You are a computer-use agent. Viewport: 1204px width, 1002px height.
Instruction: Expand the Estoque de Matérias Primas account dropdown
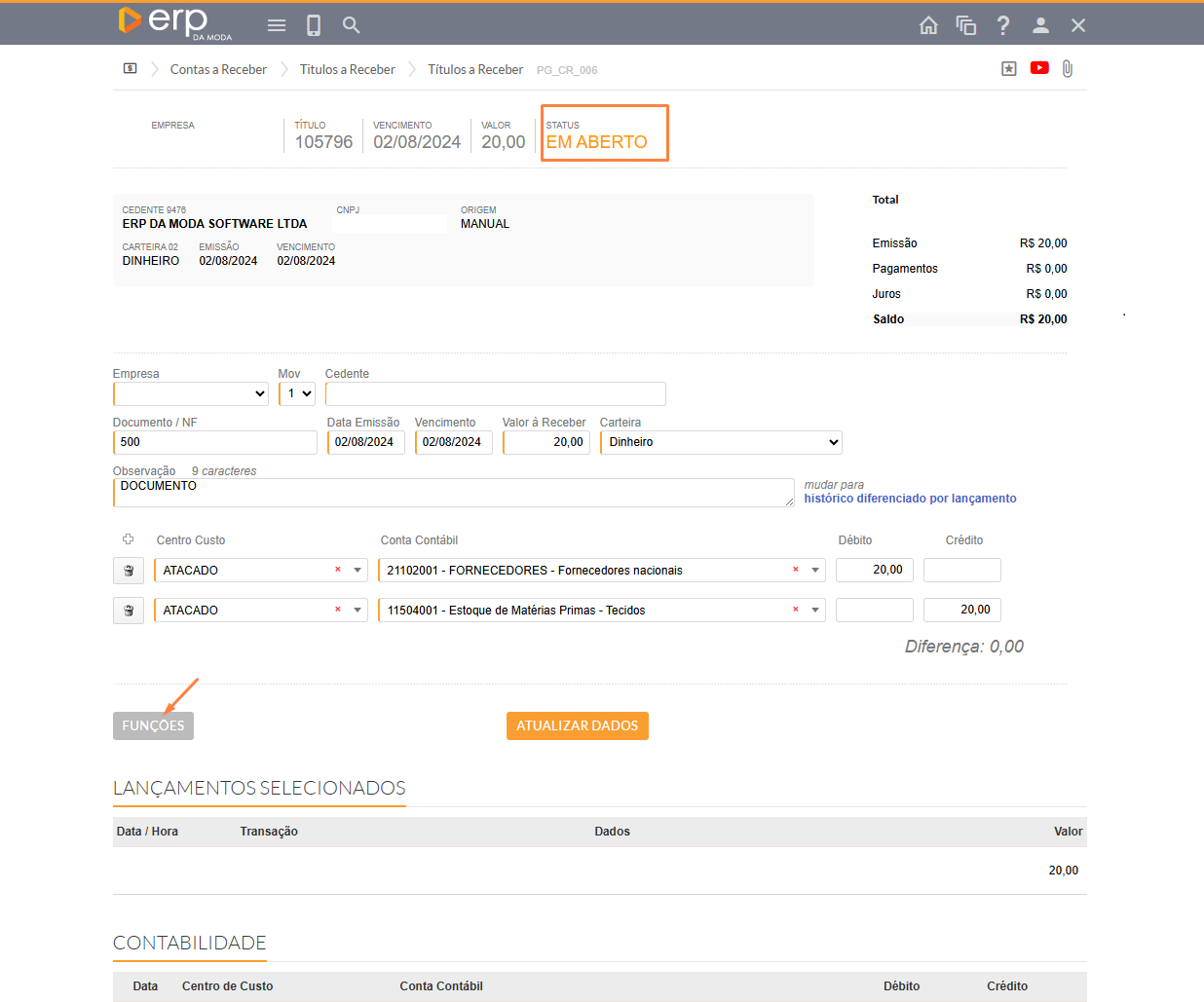(x=814, y=611)
